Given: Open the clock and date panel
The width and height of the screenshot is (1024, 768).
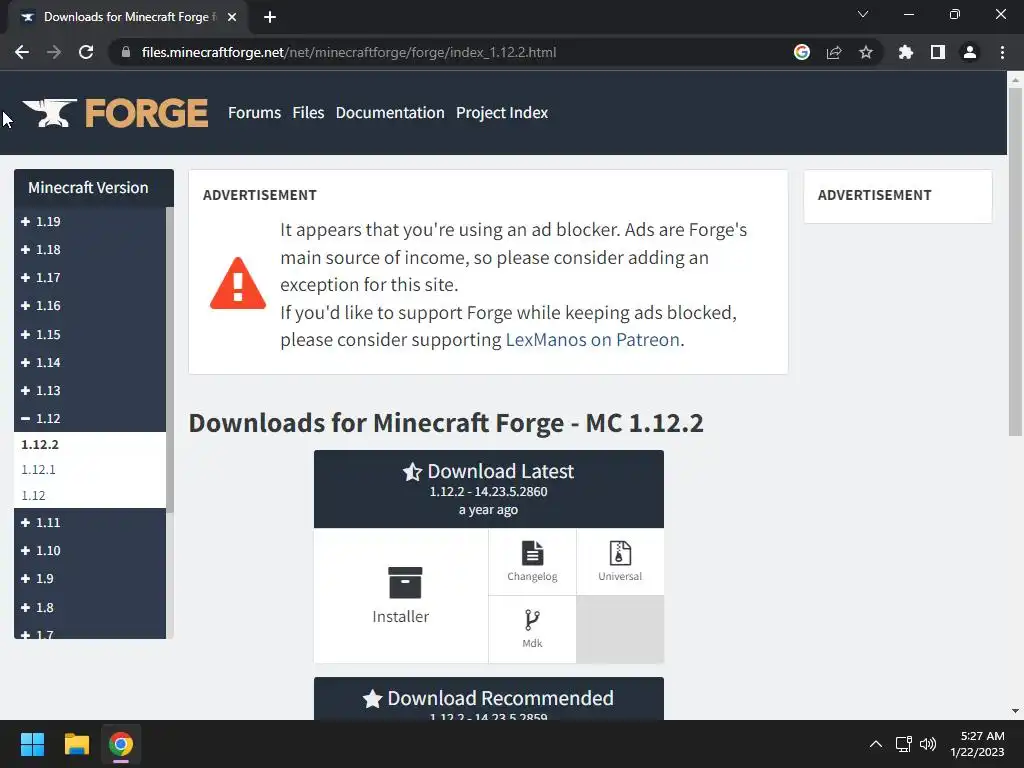Looking at the screenshot, I should pyautogui.click(x=978, y=744).
